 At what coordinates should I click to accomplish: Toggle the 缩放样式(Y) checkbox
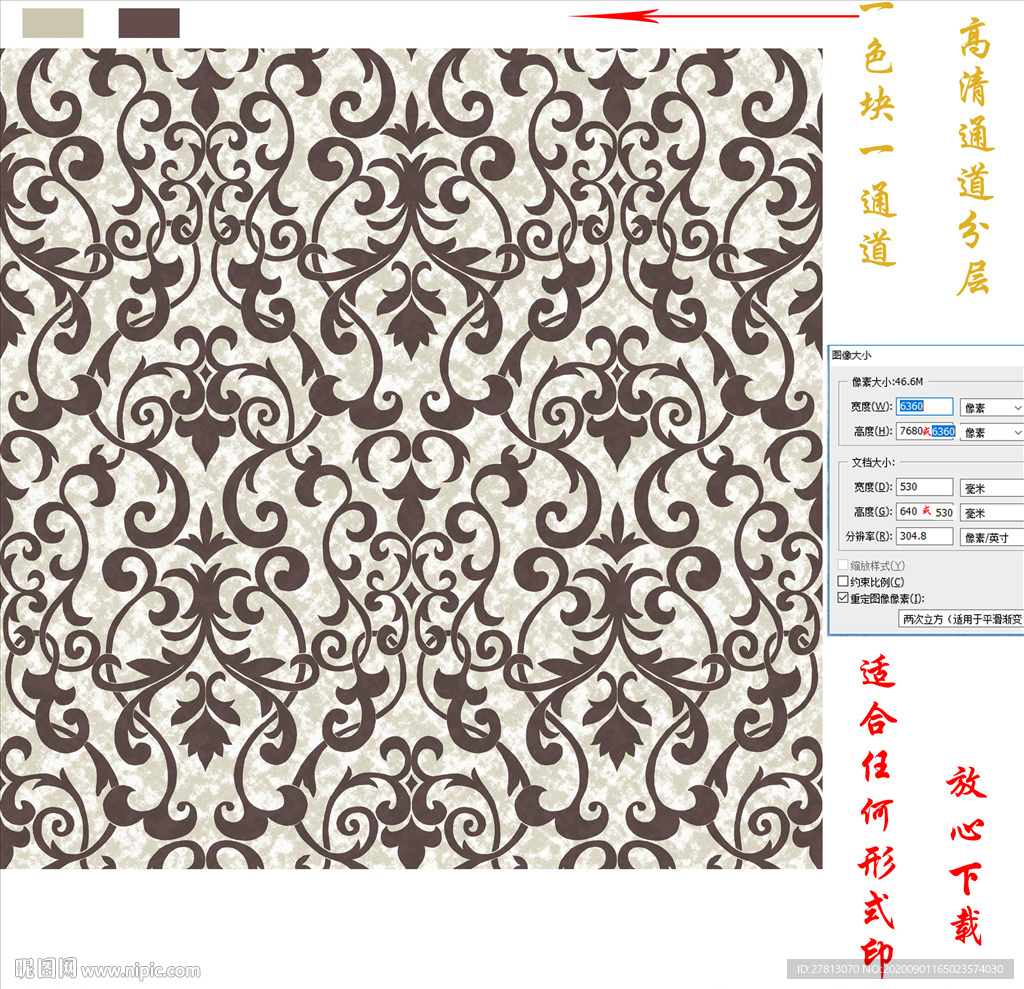843,565
